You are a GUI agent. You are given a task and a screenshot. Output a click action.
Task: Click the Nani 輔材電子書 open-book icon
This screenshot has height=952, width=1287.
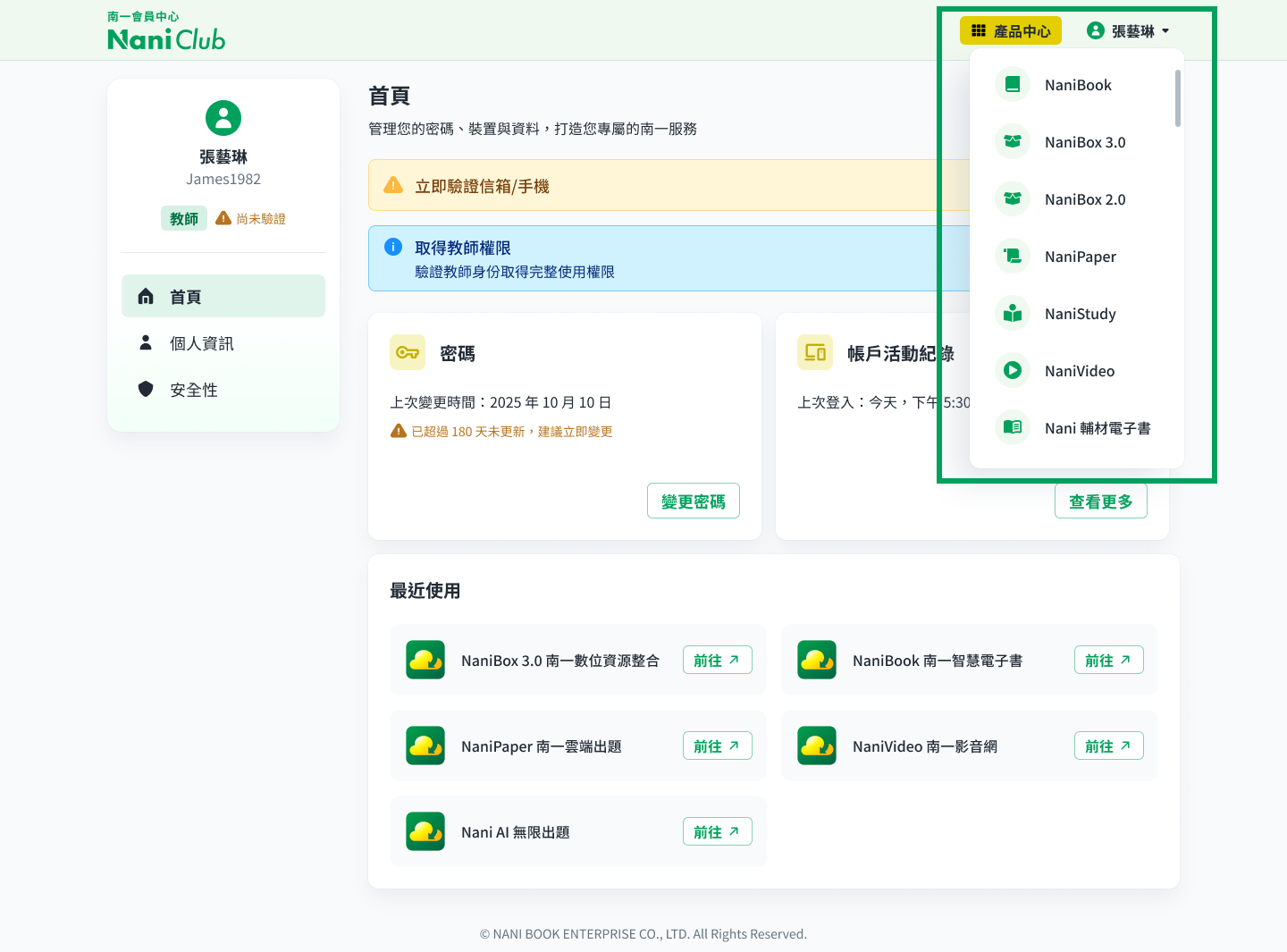pyautogui.click(x=1013, y=428)
